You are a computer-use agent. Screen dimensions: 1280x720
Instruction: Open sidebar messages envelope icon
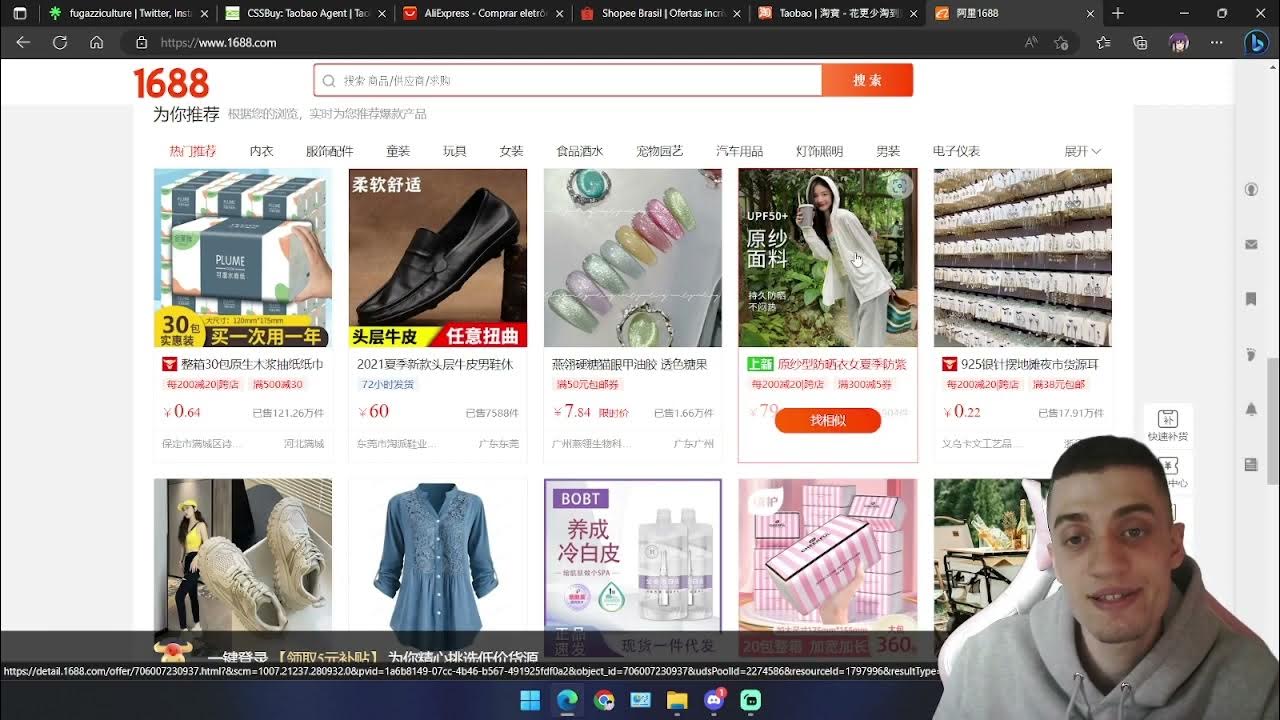1251,244
